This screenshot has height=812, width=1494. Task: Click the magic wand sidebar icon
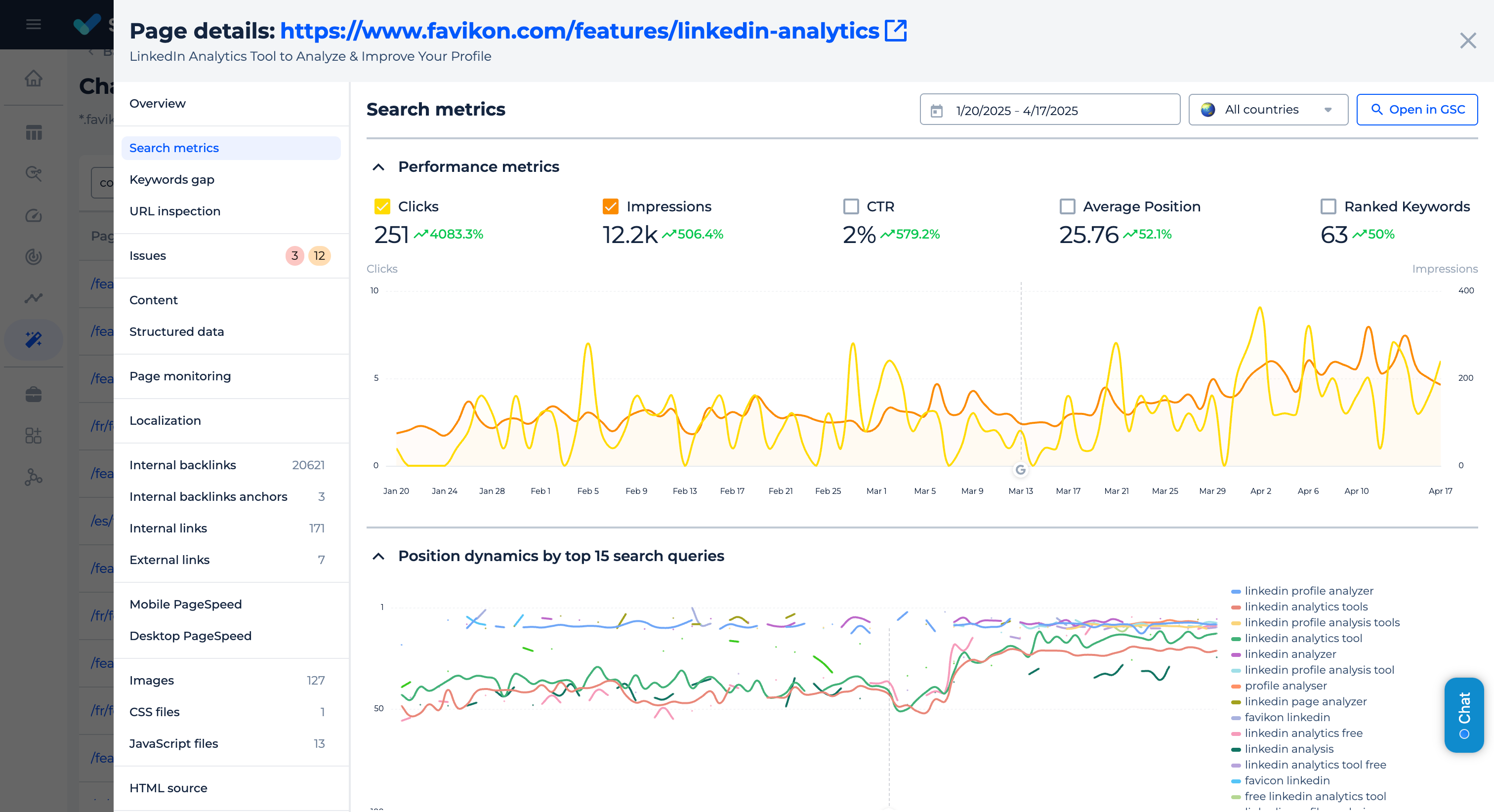[34, 339]
